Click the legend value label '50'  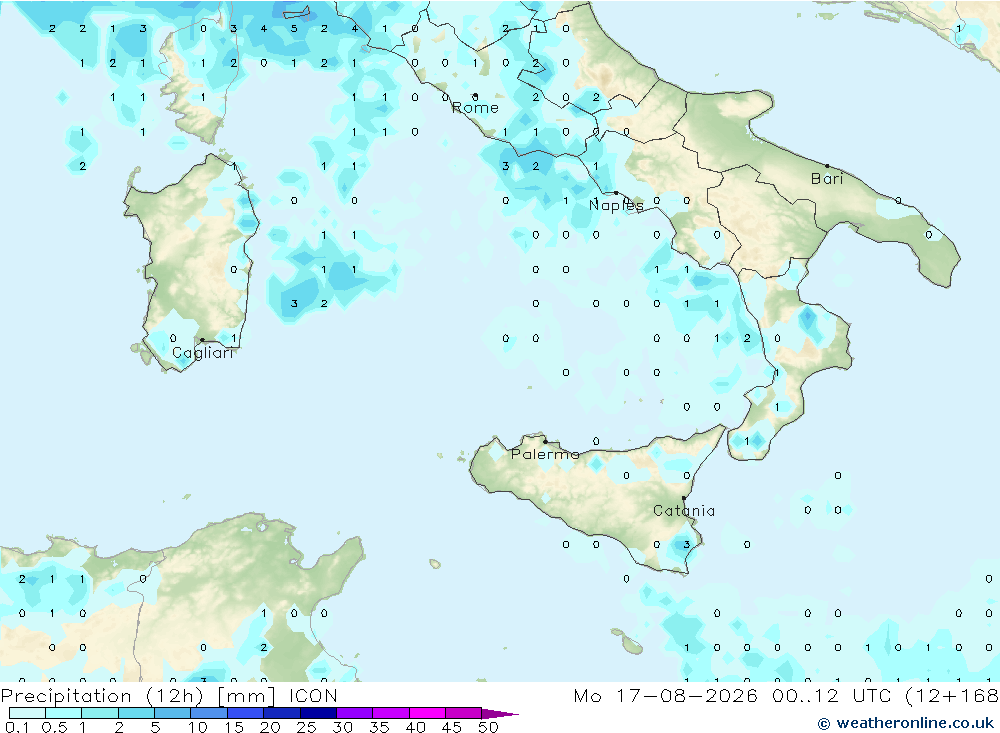(x=488, y=727)
